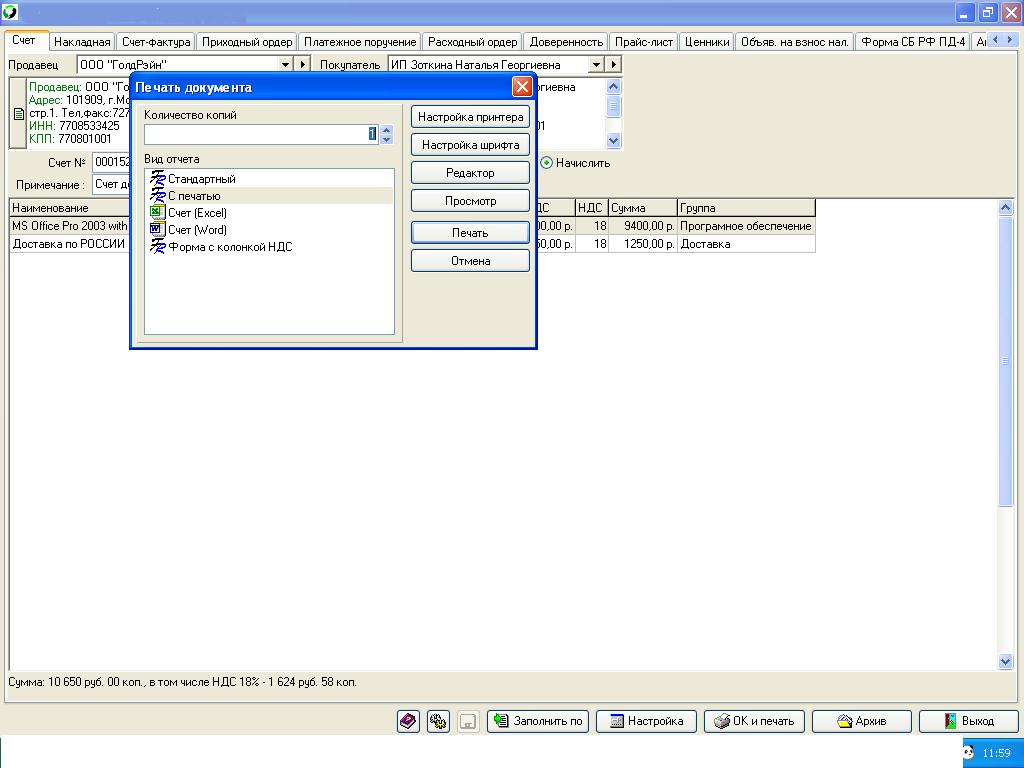This screenshot has height=768, width=1024.
Task: Click the Количество копий input field
Action: (261, 135)
